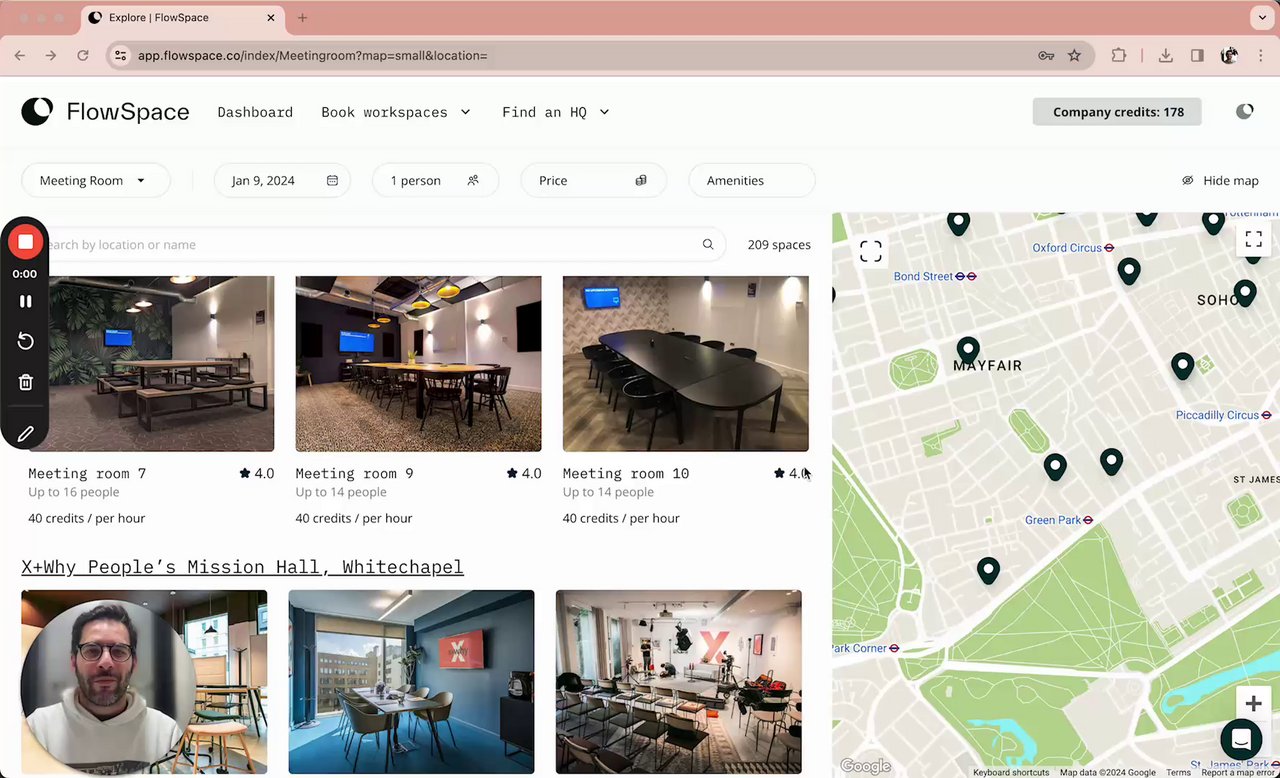Image resolution: width=1280 pixels, height=778 pixels.
Task: Open the Meeting room 7 photo
Action: [x=151, y=364]
